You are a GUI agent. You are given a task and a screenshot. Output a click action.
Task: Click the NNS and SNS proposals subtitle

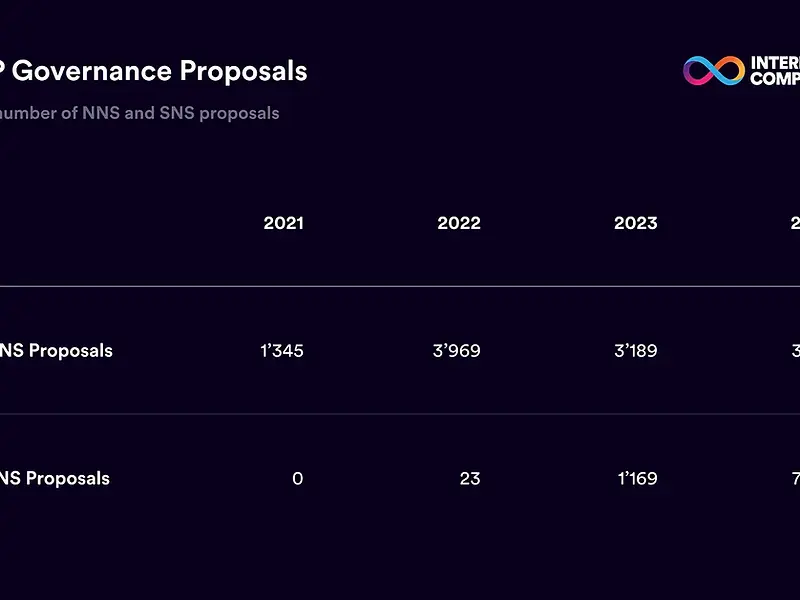140,113
